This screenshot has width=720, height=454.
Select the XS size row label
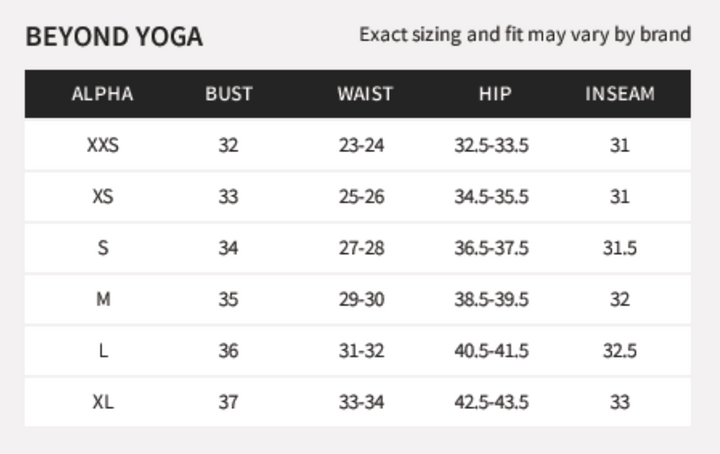(103, 197)
